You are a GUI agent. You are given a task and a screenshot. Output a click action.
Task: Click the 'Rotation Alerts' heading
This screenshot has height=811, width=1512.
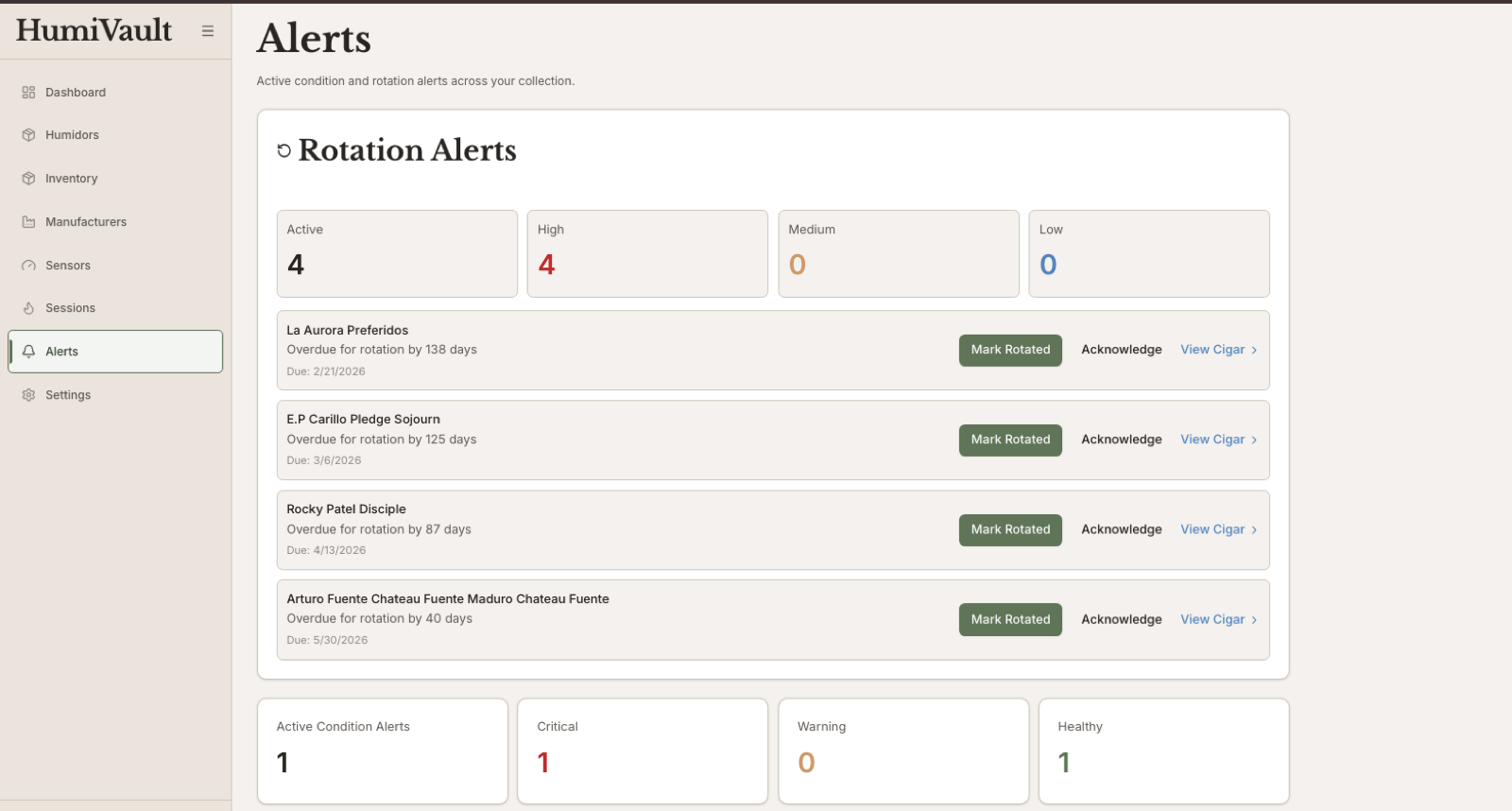click(407, 150)
